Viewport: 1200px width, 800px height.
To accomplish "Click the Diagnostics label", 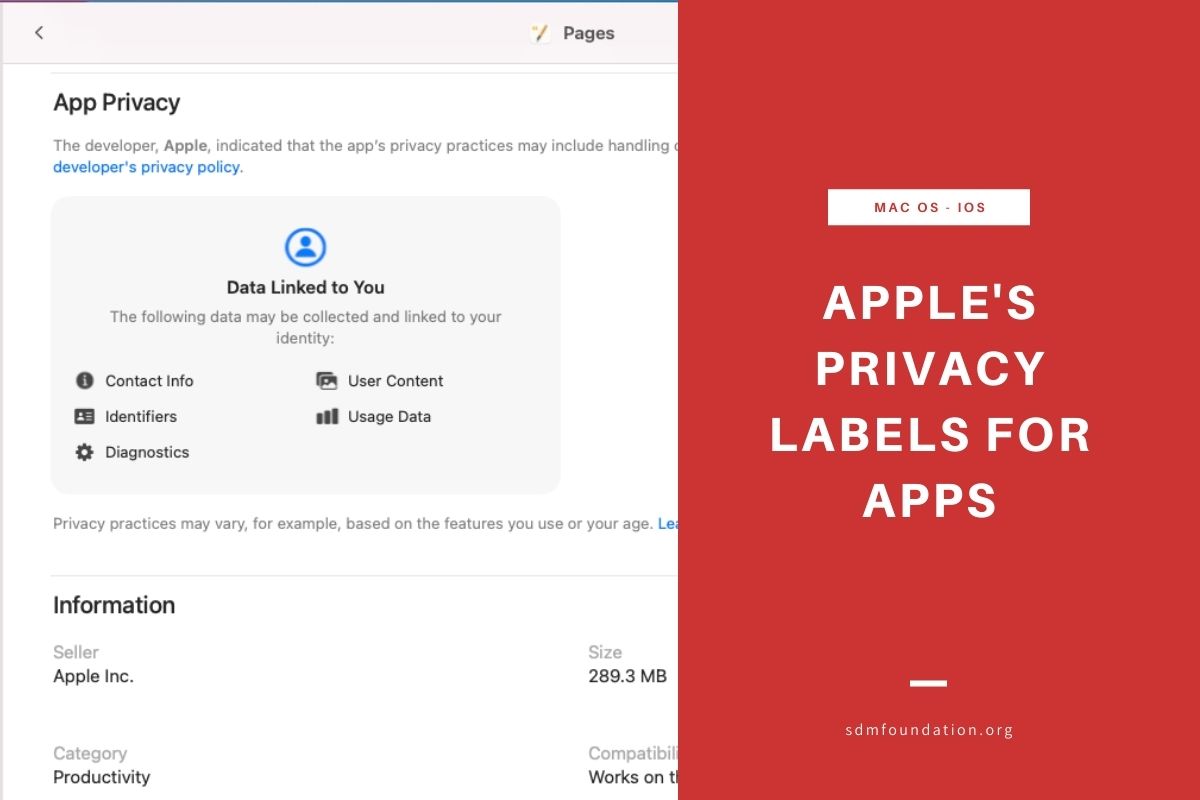I will tap(147, 452).
